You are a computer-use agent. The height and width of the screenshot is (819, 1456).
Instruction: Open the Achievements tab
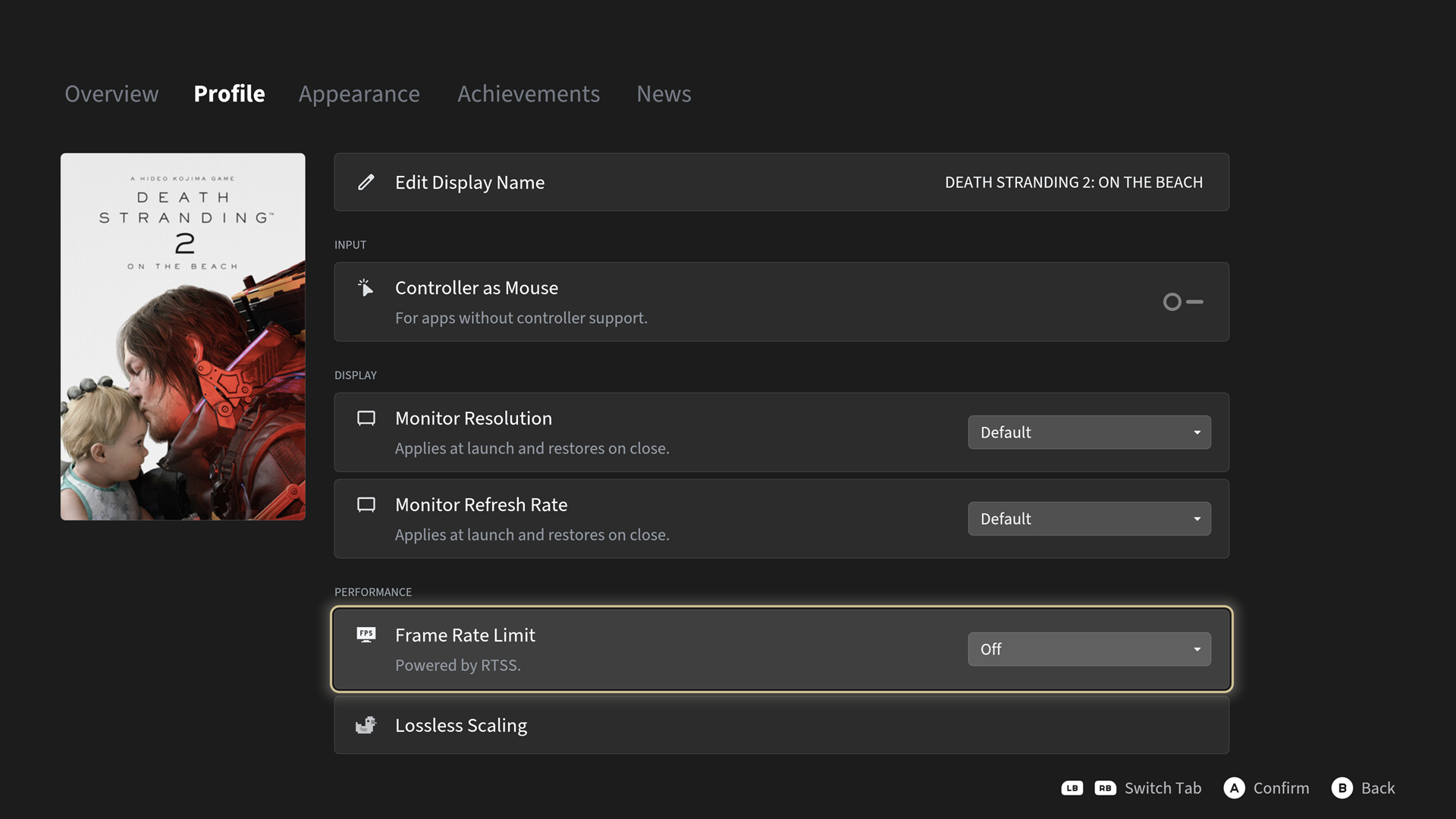point(529,93)
